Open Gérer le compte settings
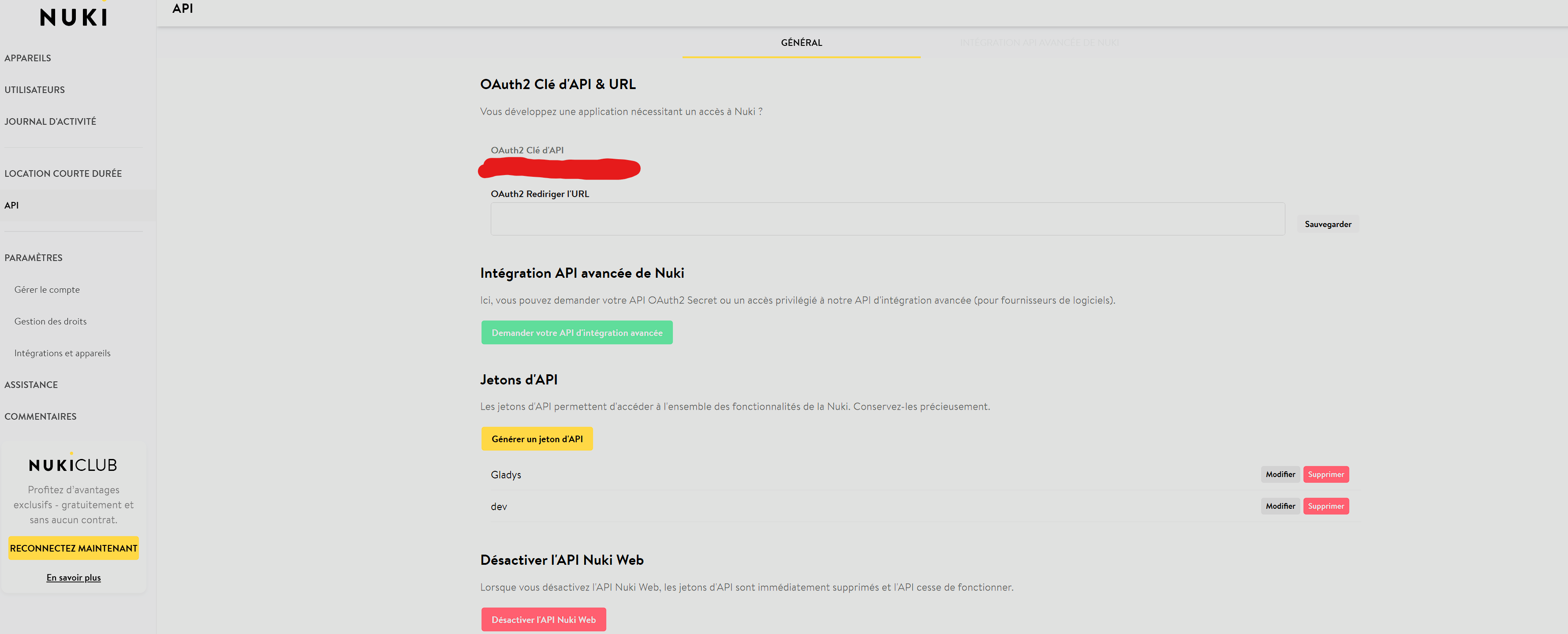Image resolution: width=1568 pixels, height=634 pixels. click(x=47, y=290)
